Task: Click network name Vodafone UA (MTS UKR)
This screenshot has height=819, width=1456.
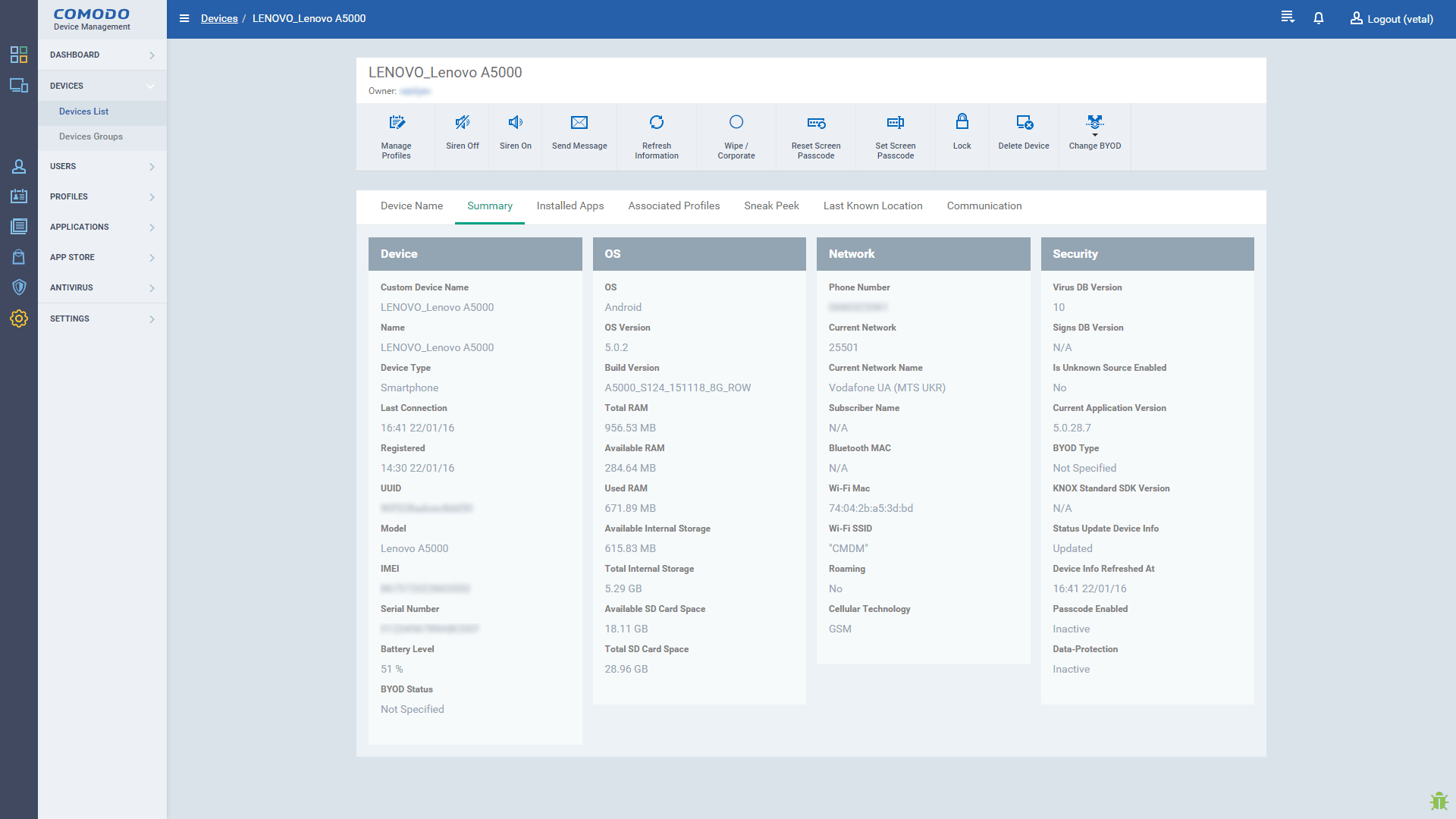Action: coord(887,388)
